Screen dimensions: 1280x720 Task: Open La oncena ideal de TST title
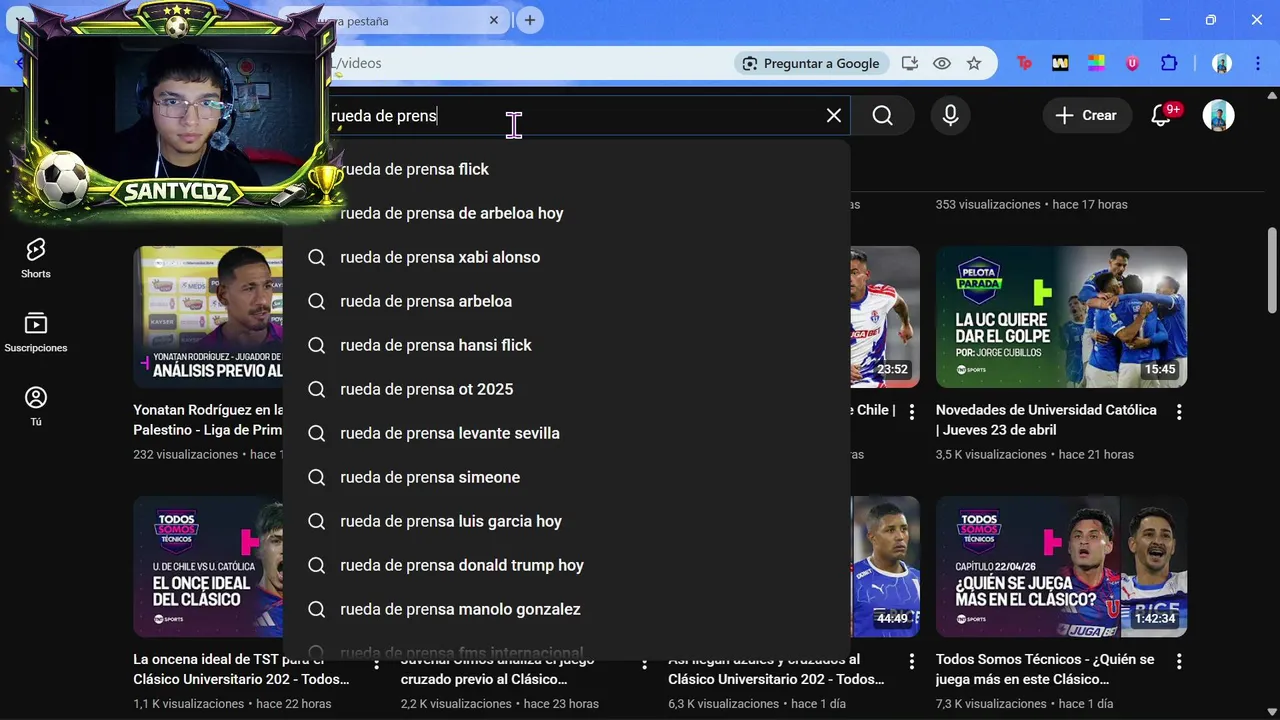click(241, 670)
